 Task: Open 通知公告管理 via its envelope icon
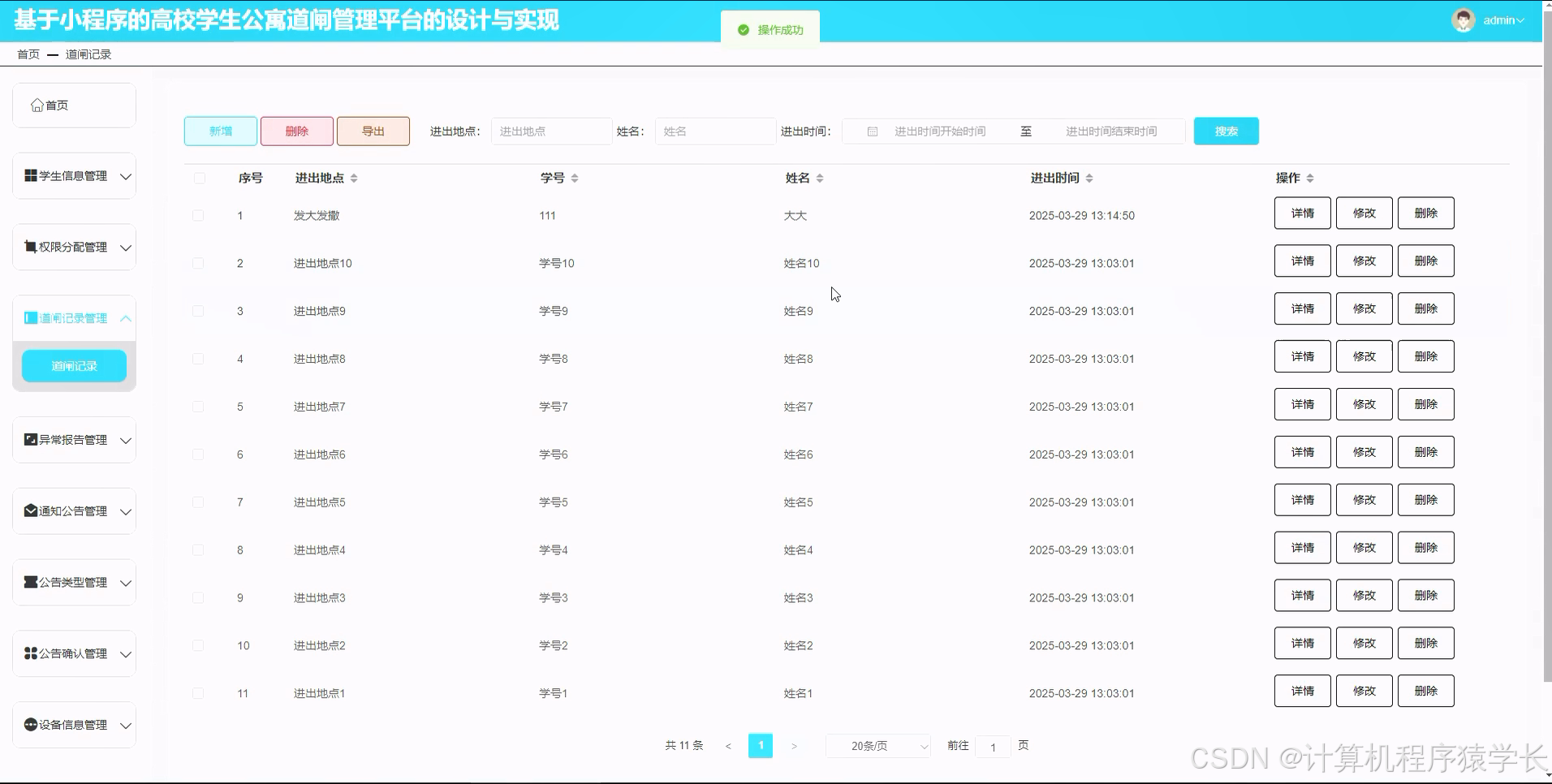[29, 510]
